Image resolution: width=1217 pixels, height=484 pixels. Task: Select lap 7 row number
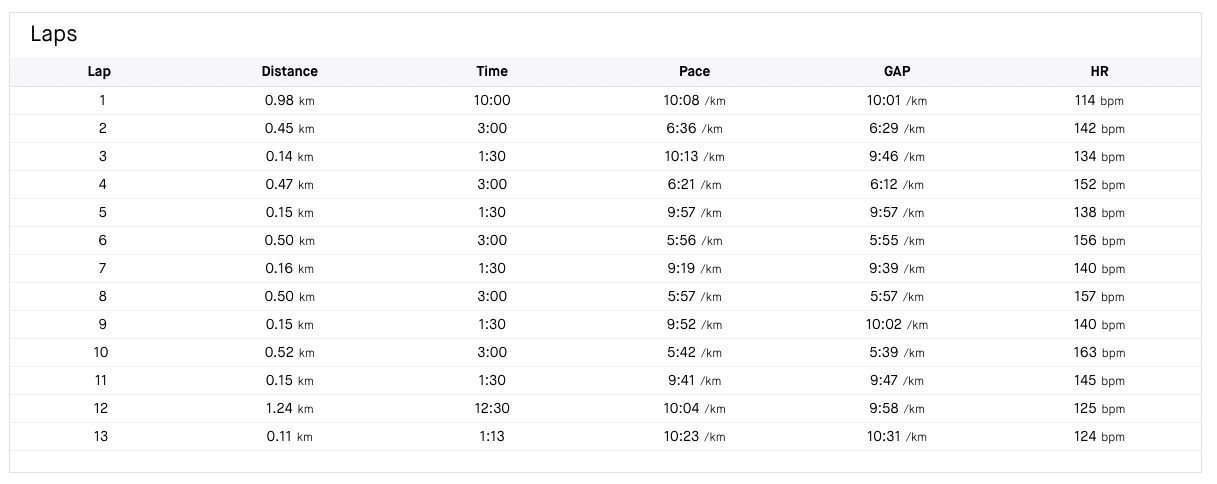(102, 269)
